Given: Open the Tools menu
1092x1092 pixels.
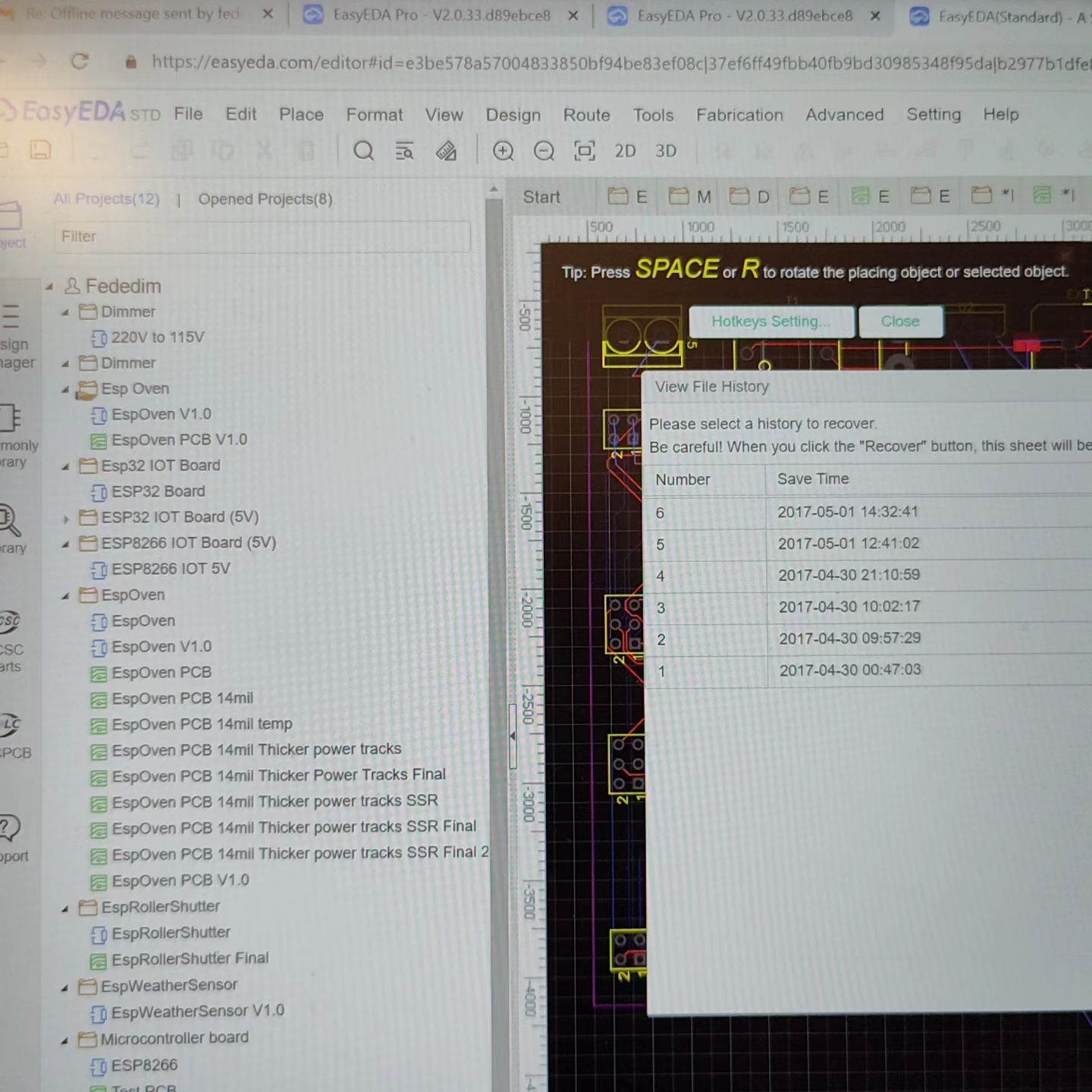Looking at the screenshot, I should coord(653,115).
